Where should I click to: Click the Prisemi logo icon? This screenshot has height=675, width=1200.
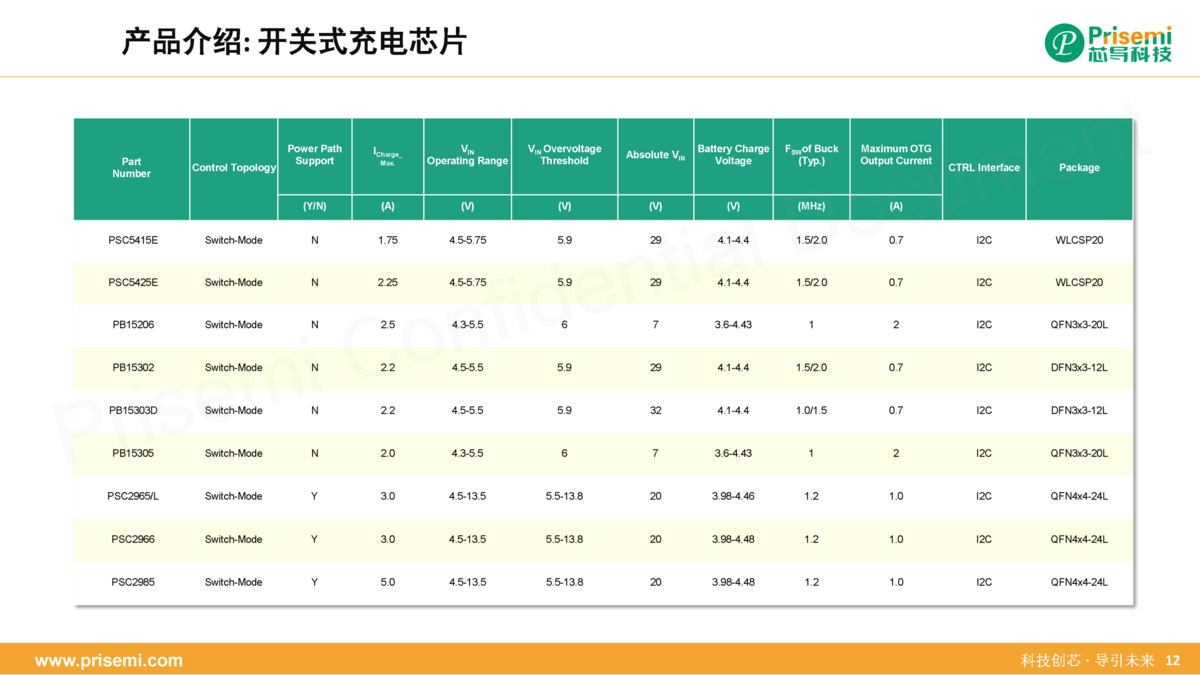(1064, 43)
